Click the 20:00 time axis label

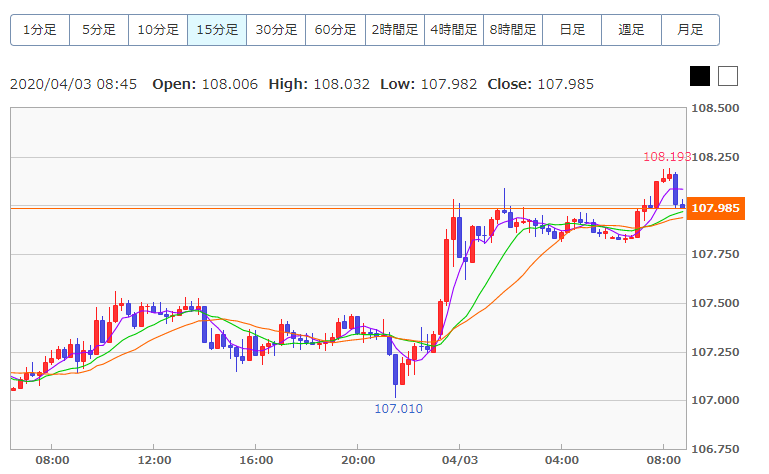[x=358, y=460]
